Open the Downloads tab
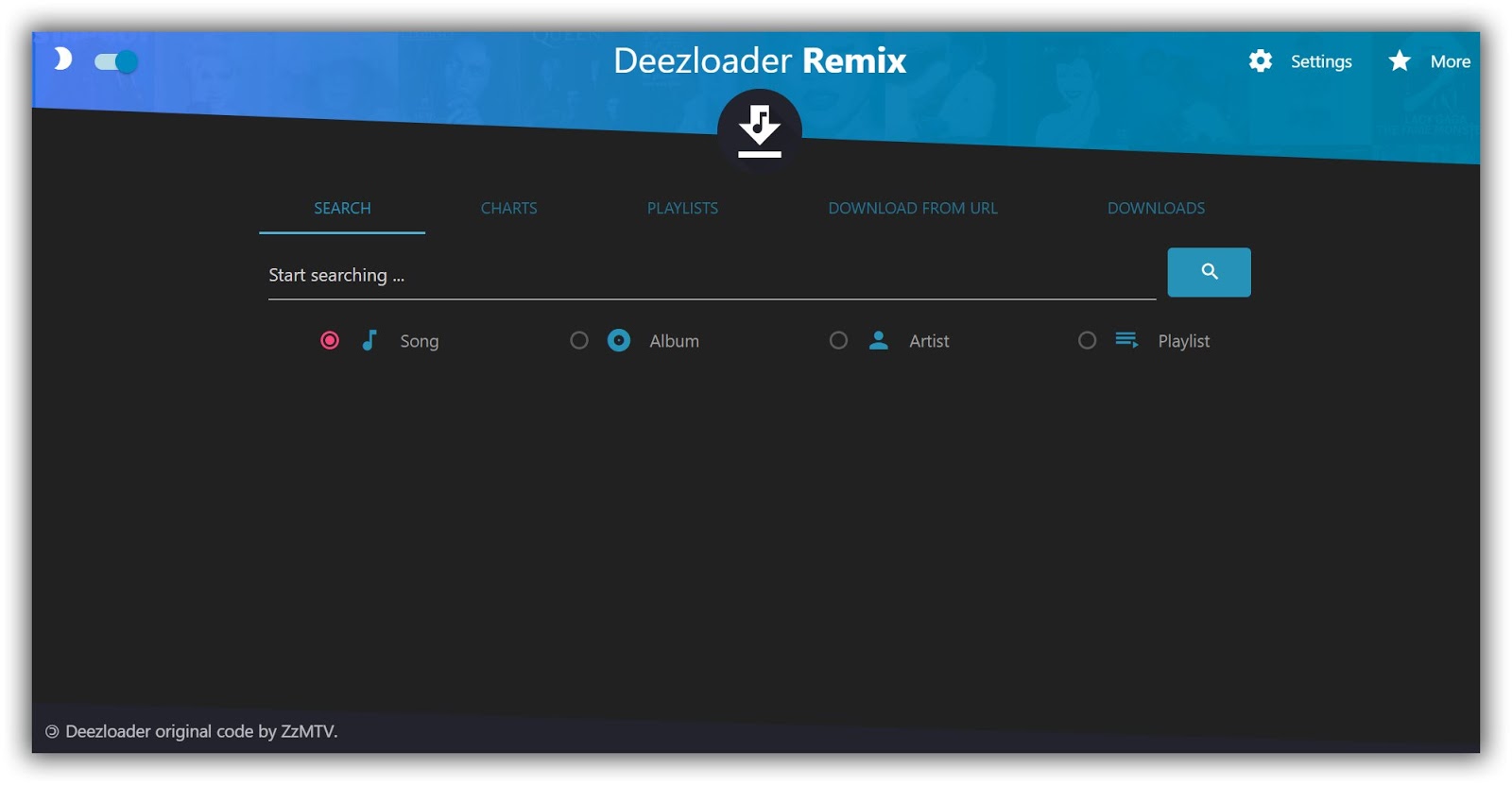Image resolution: width=1512 pixels, height=785 pixels. 1156,208
